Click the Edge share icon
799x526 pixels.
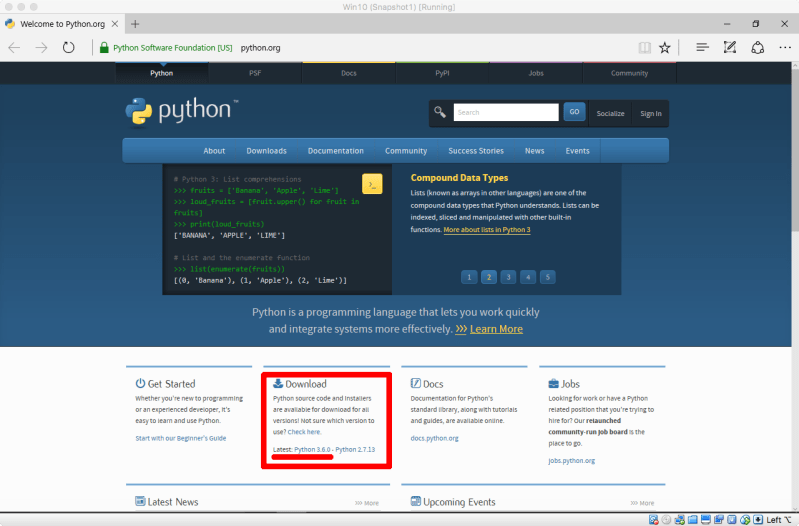pos(758,47)
